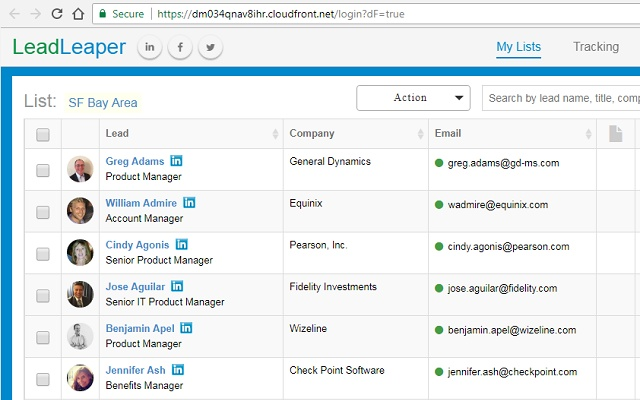Viewport: 640px width, 400px height.
Task: Click green status dot for cindy.agonis email
Action: (x=439, y=247)
